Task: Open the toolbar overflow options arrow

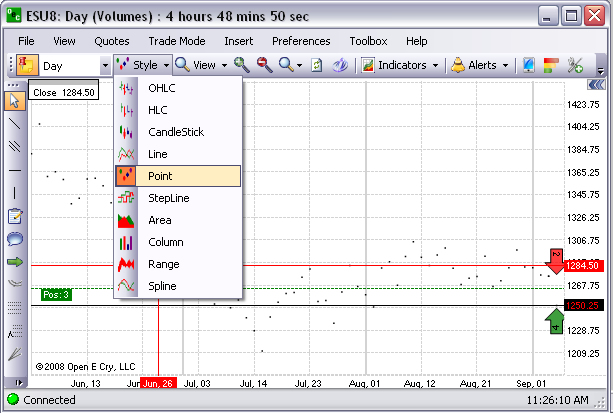Action: pos(600,70)
